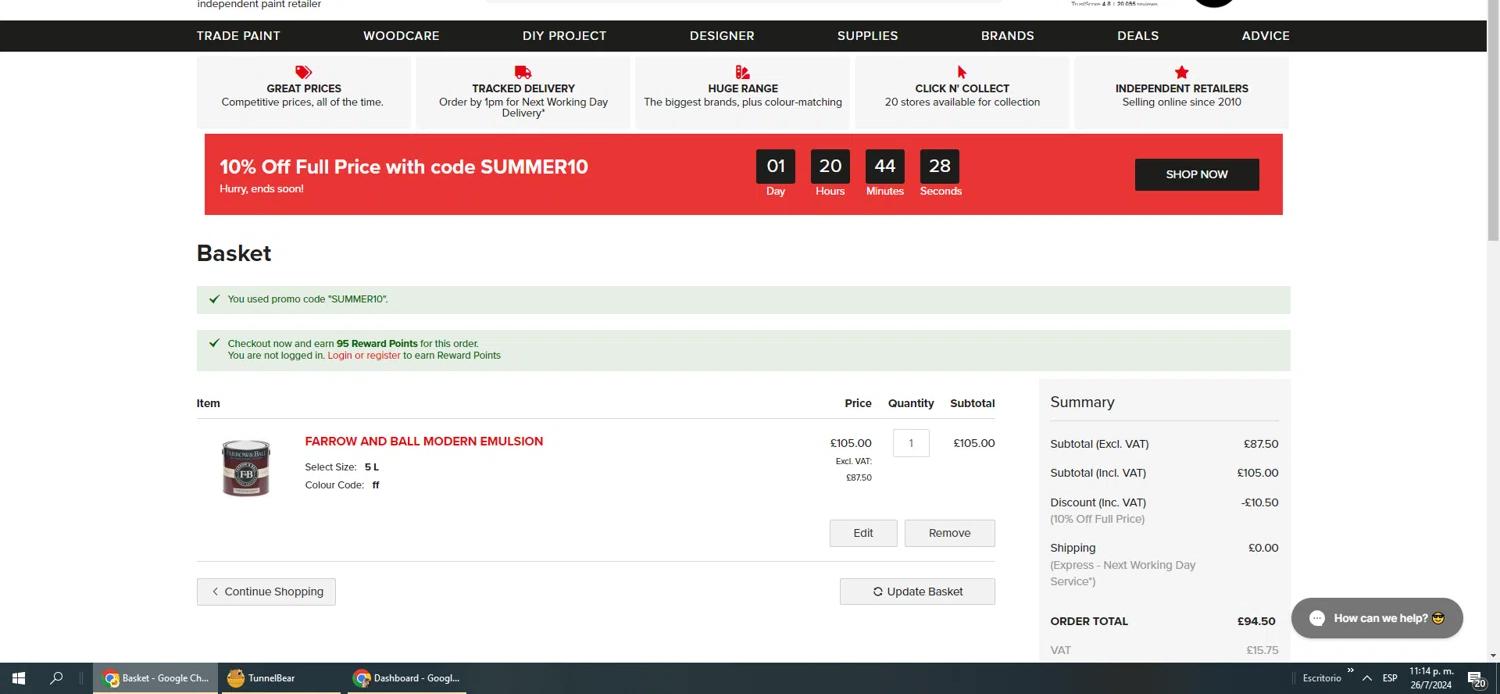Screen dimensions: 1500x694
Task: Click the ESP language indicator
Action: [1390, 678]
